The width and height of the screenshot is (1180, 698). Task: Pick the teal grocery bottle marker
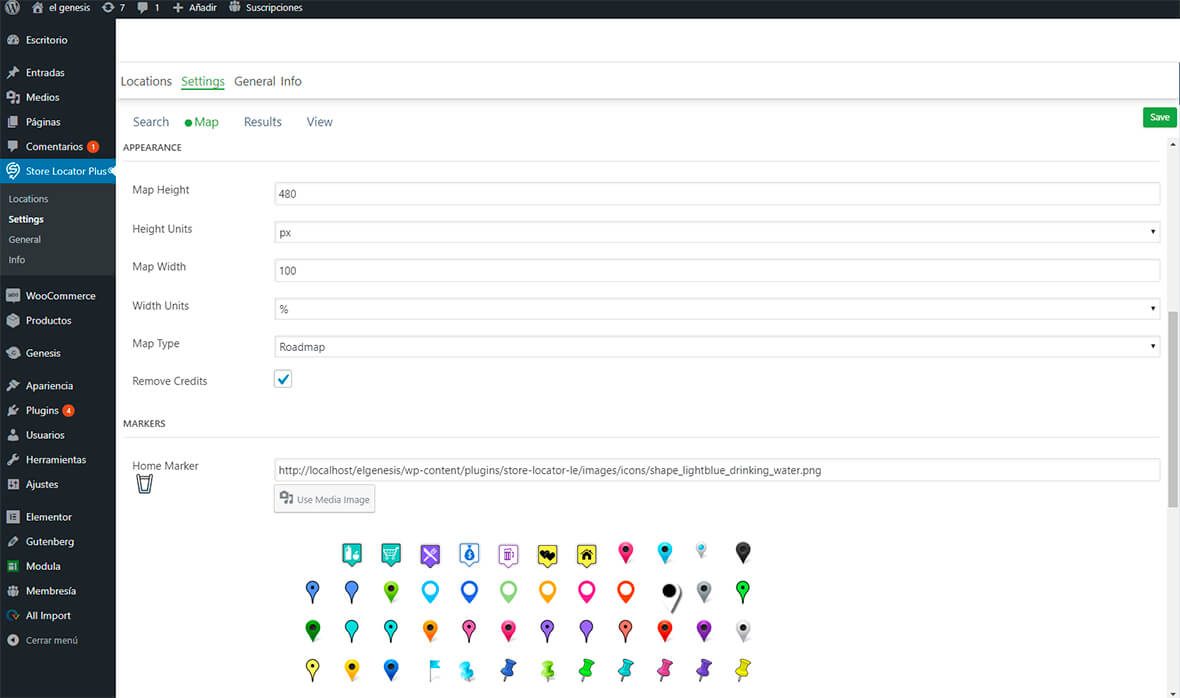tap(351, 554)
